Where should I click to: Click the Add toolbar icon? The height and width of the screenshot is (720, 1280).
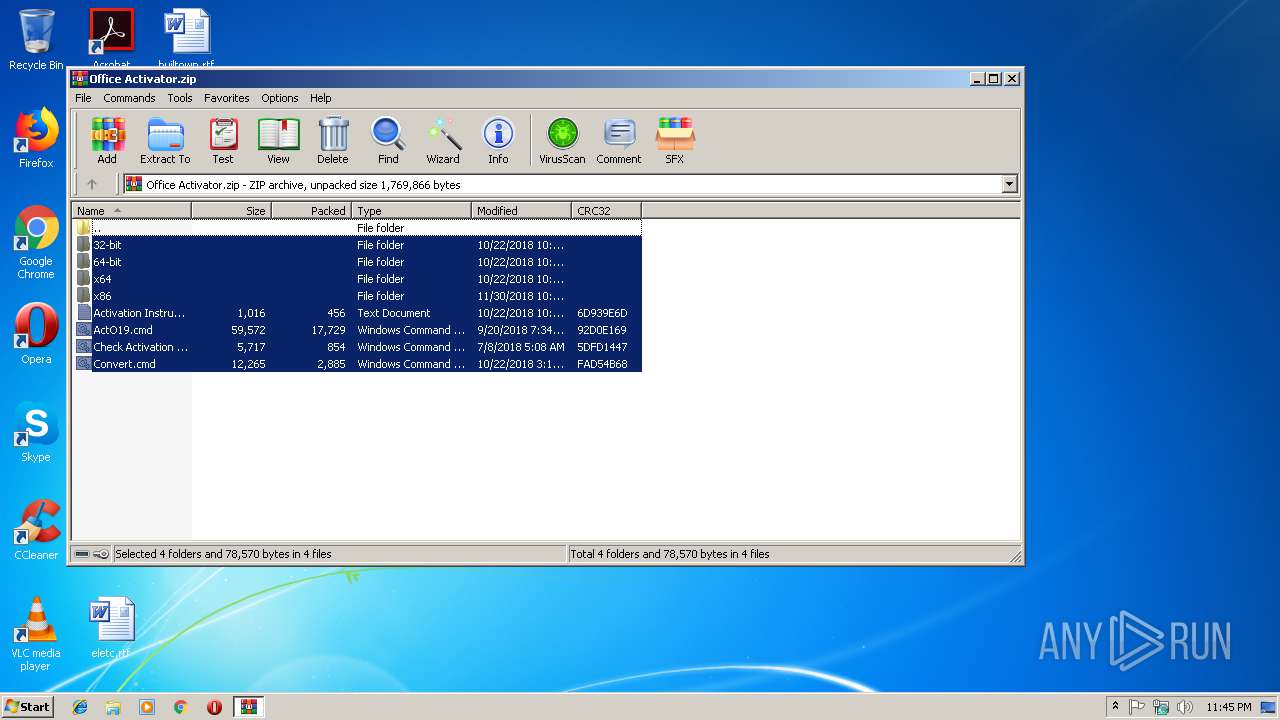[x=107, y=140]
